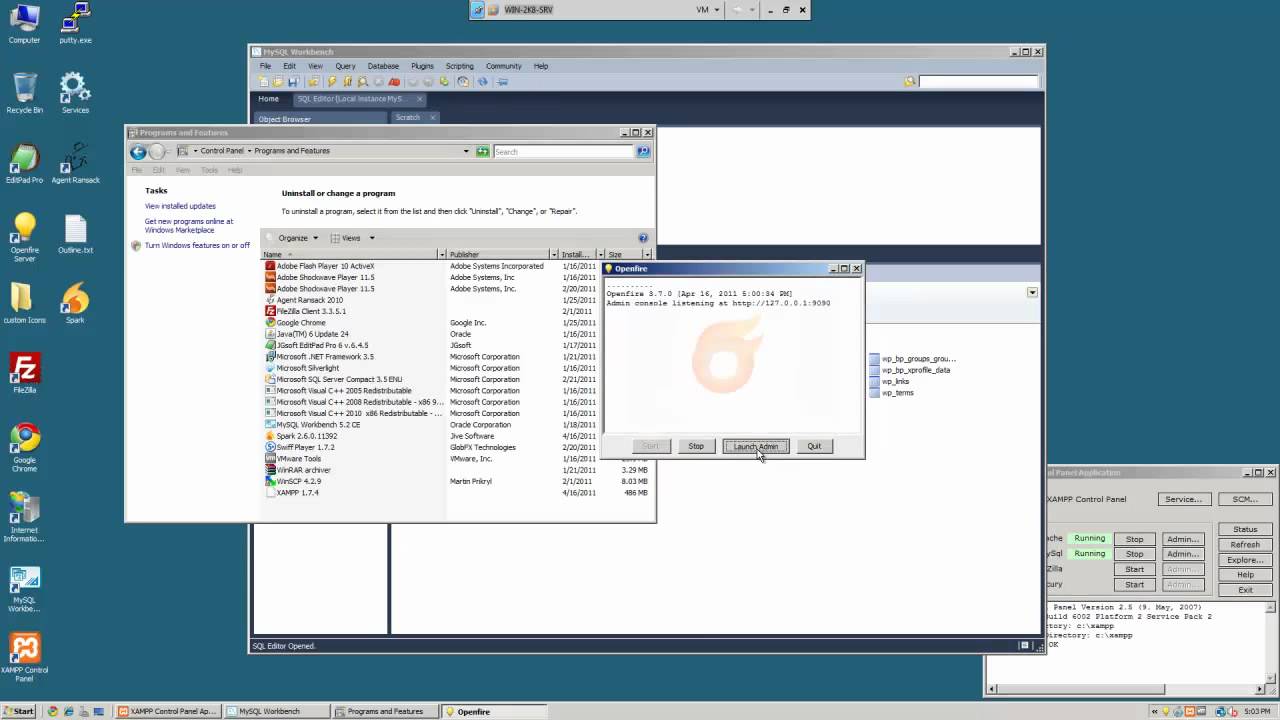Viewport: 1280px width, 720px height.
Task: Select the Agent Ransack desktop icon
Action: coord(75,164)
